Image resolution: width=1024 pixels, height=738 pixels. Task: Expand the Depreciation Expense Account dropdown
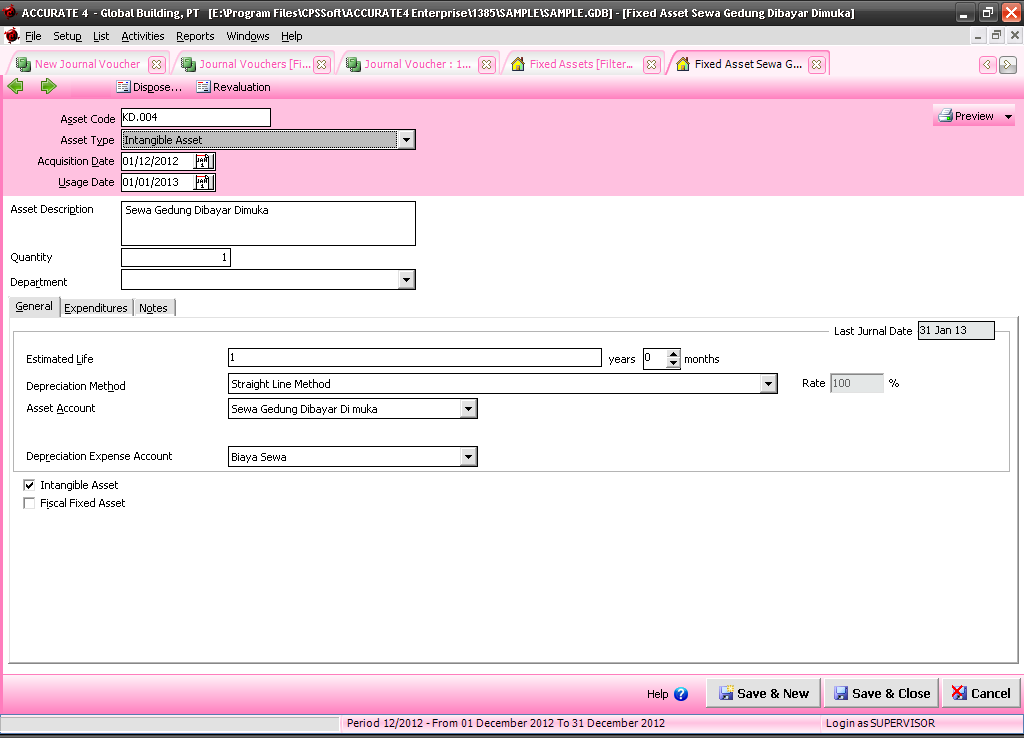(467, 457)
